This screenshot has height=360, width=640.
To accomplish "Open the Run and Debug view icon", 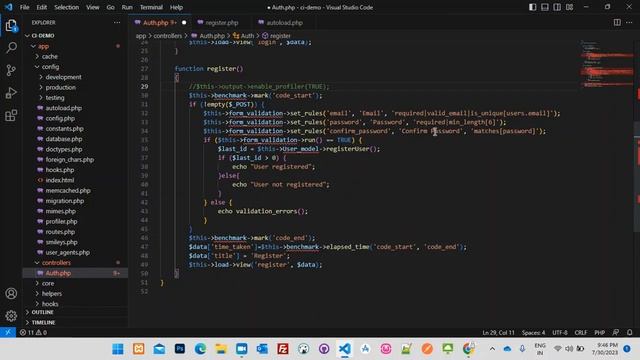I will (11, 93).
